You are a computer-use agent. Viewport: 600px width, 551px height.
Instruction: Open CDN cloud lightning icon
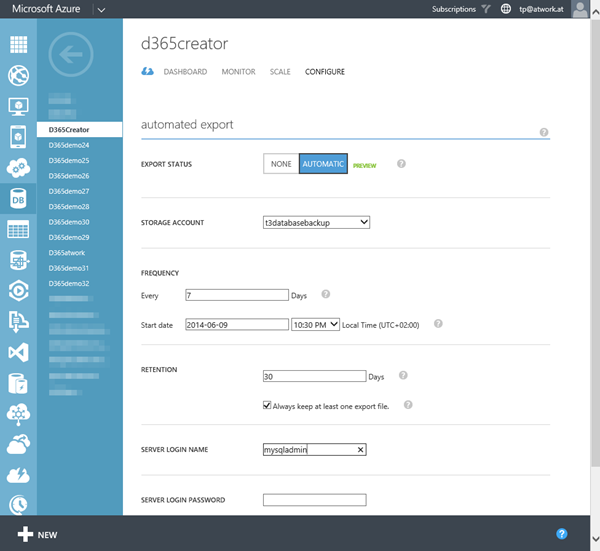pyautogui.click(x=18, y=475)
